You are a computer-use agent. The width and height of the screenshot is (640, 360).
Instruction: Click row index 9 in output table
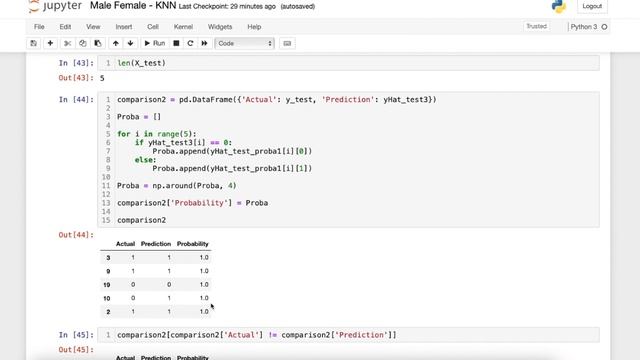[x=108, y=271]
